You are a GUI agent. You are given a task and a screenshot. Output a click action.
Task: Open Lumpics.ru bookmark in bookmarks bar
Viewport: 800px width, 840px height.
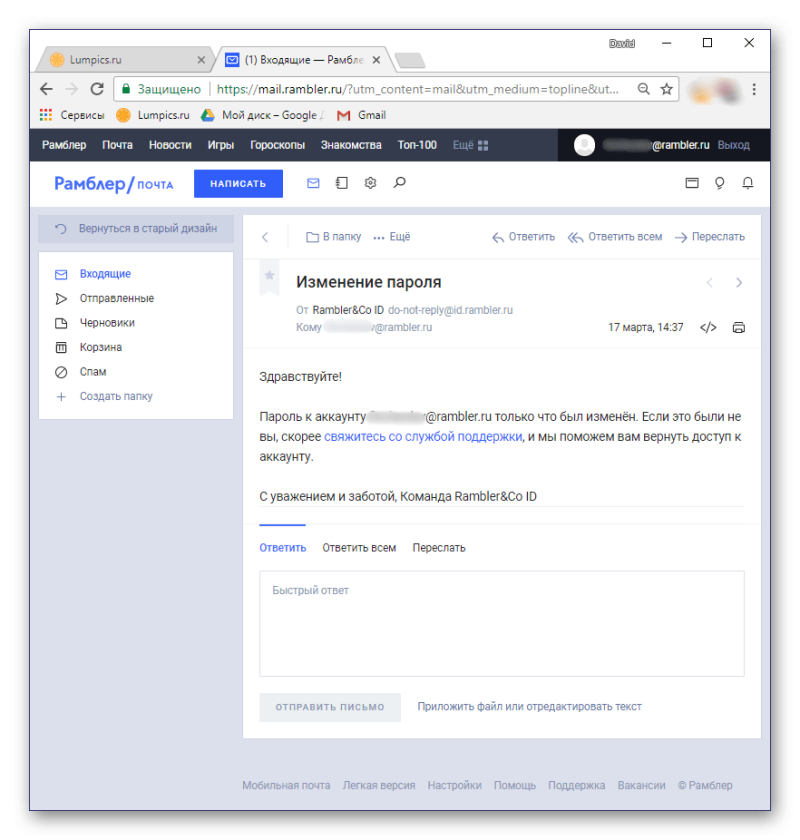[153, 115]
